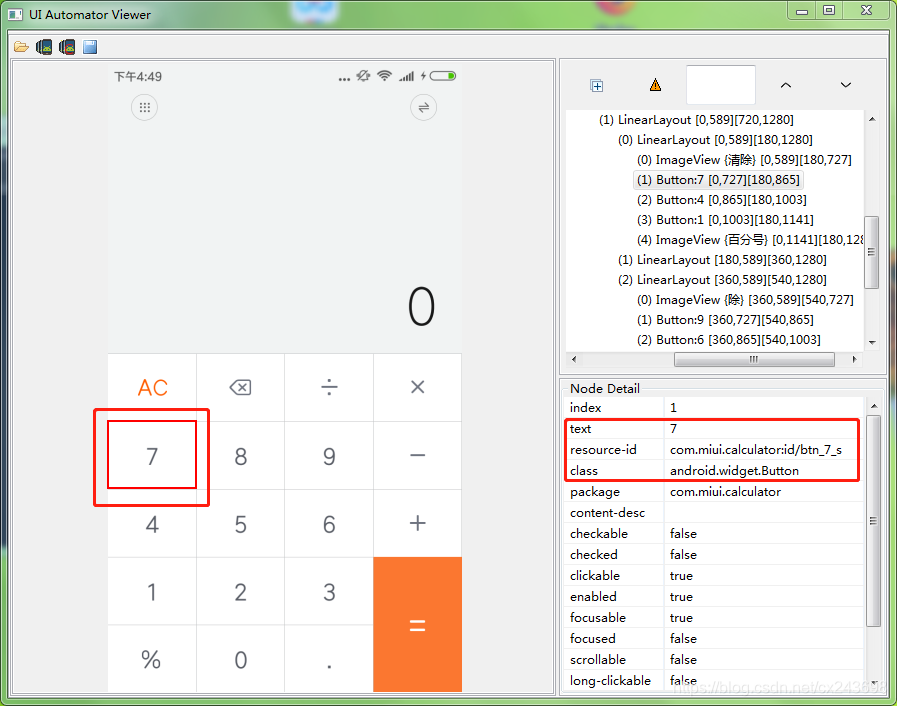
Task: Toggle the orange warning triangle icon
Action: (x=655, y=86)
